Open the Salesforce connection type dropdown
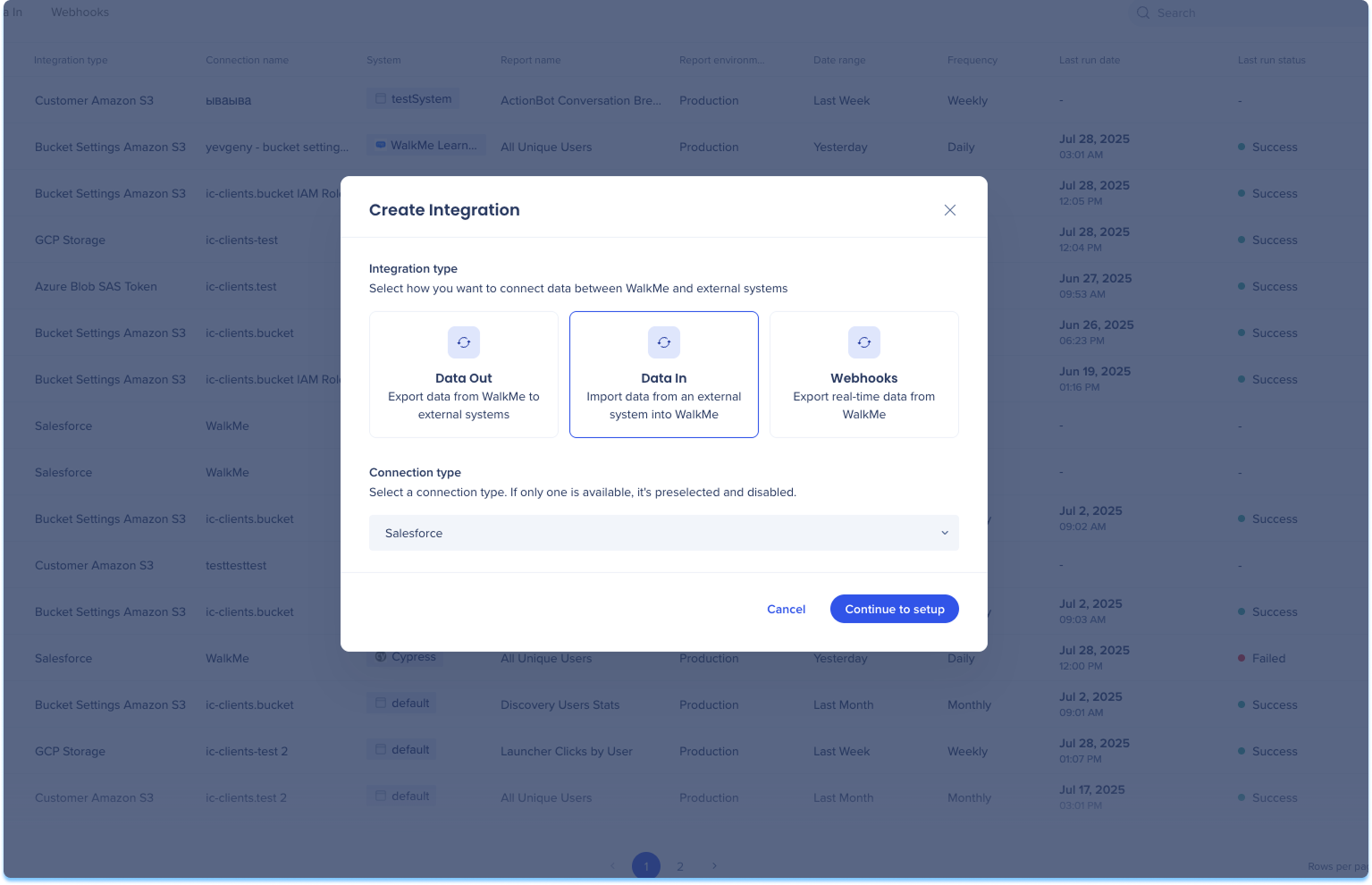The height and width of the screenshot is (885, 1372). (x=663, y=533)
